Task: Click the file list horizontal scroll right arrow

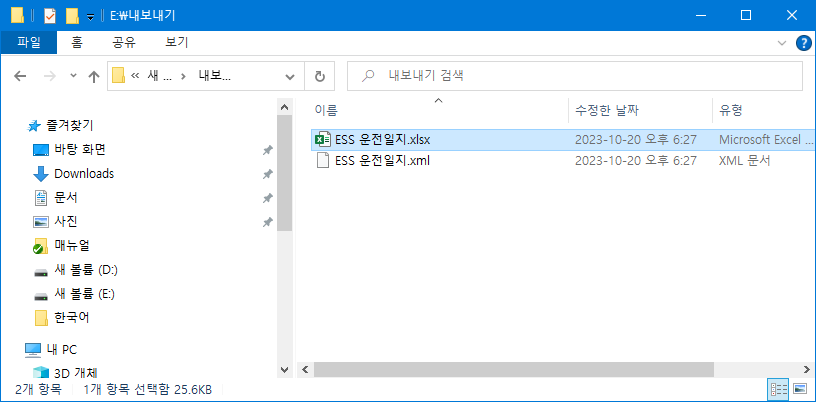Action: pos(806,370)
